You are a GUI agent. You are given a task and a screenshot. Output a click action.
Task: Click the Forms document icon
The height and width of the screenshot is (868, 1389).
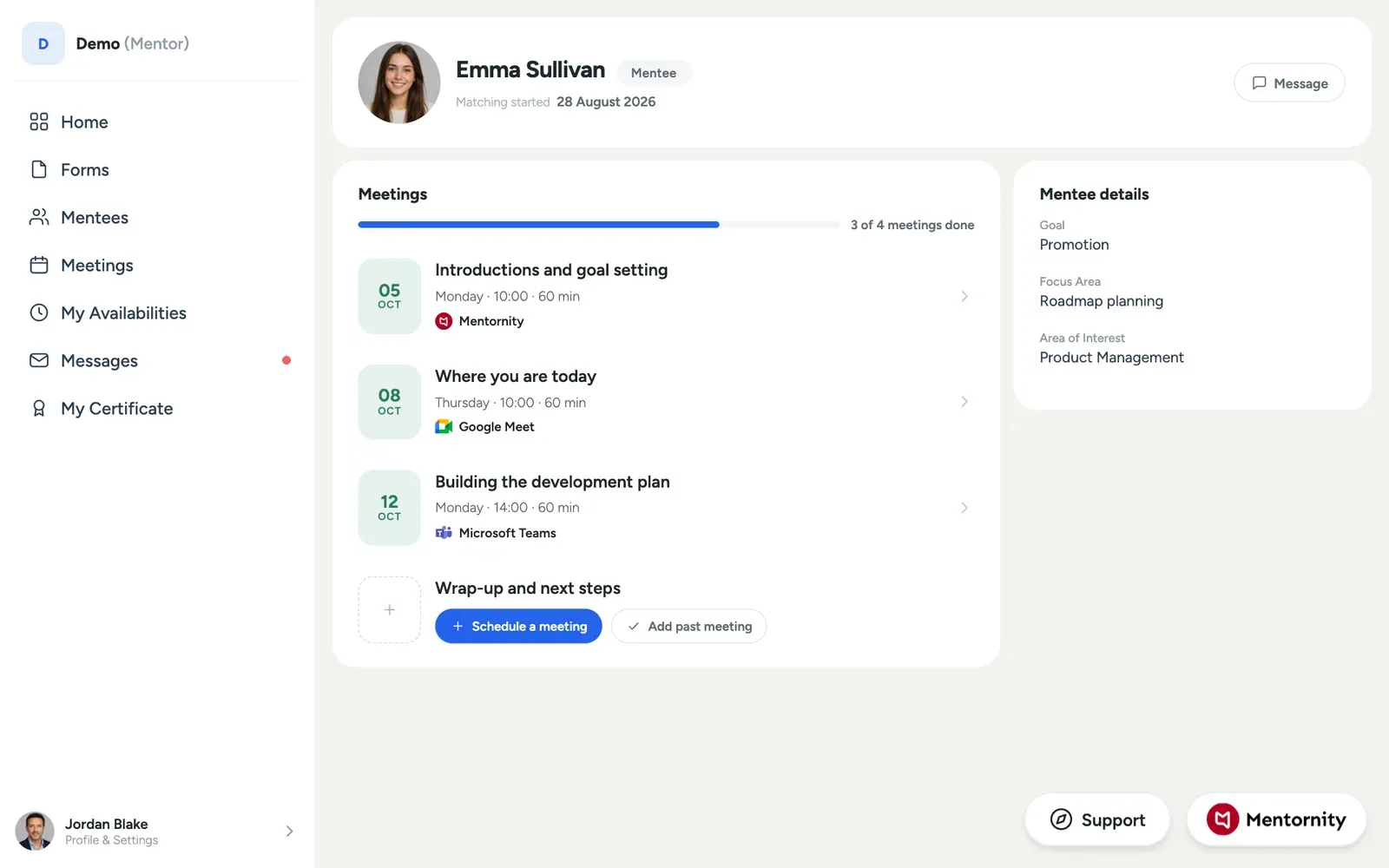click(x=39, y=169)
